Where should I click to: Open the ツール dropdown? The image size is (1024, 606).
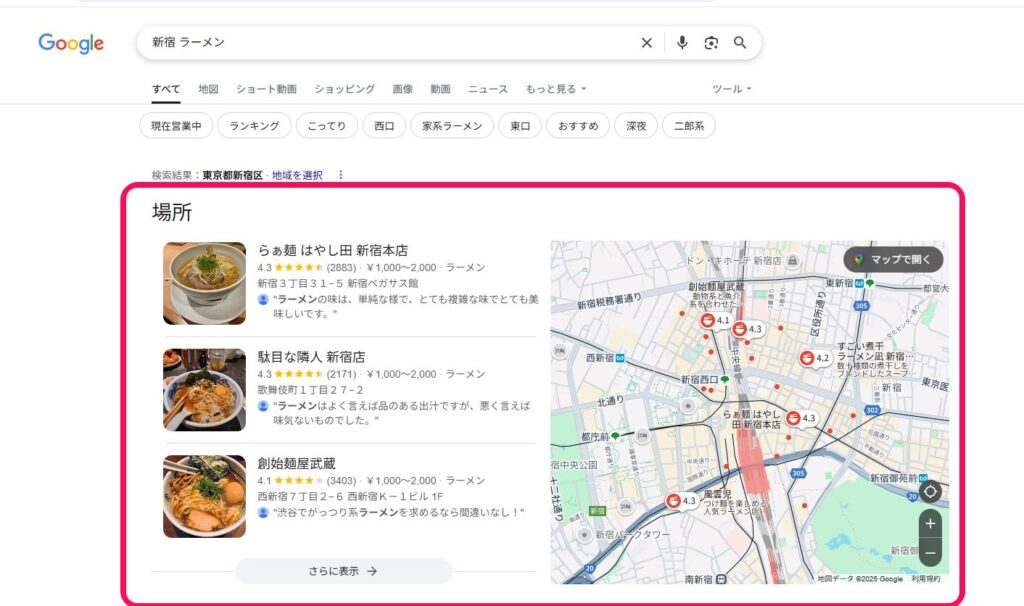coord(731,89)
